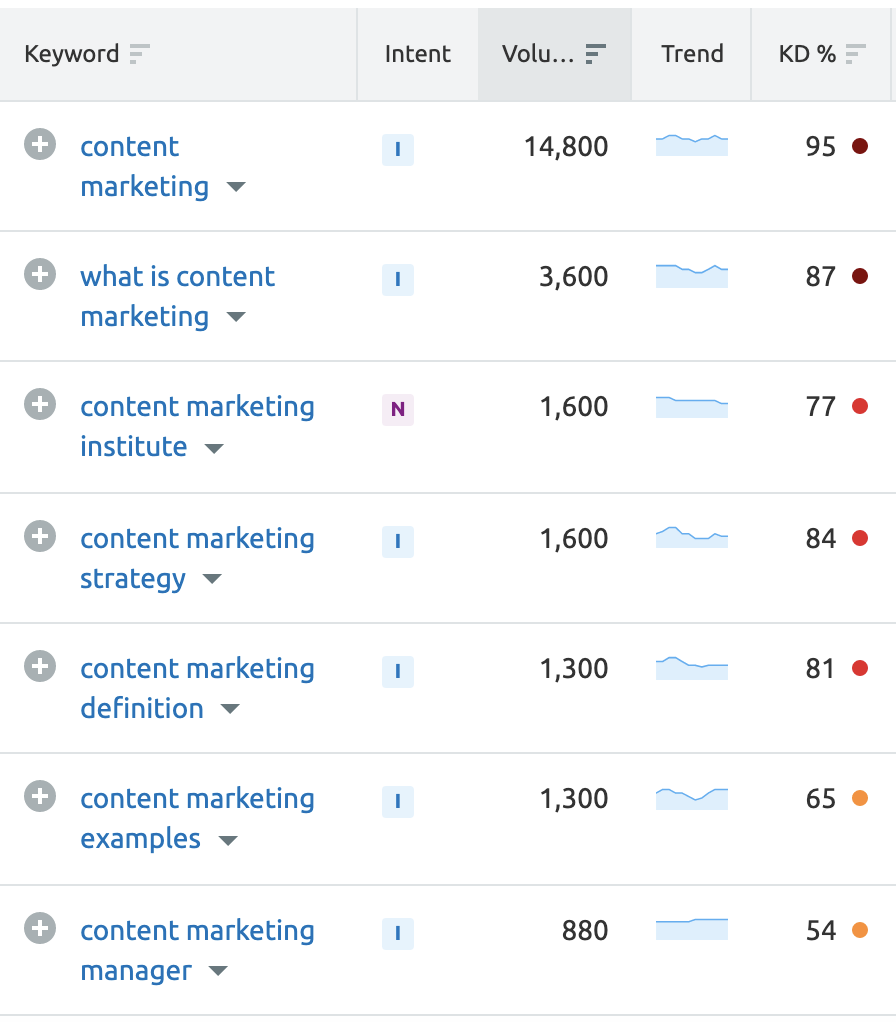Click trend sparkline for 'content marketing examples'
896x1022 pixels.
(691, 798)
